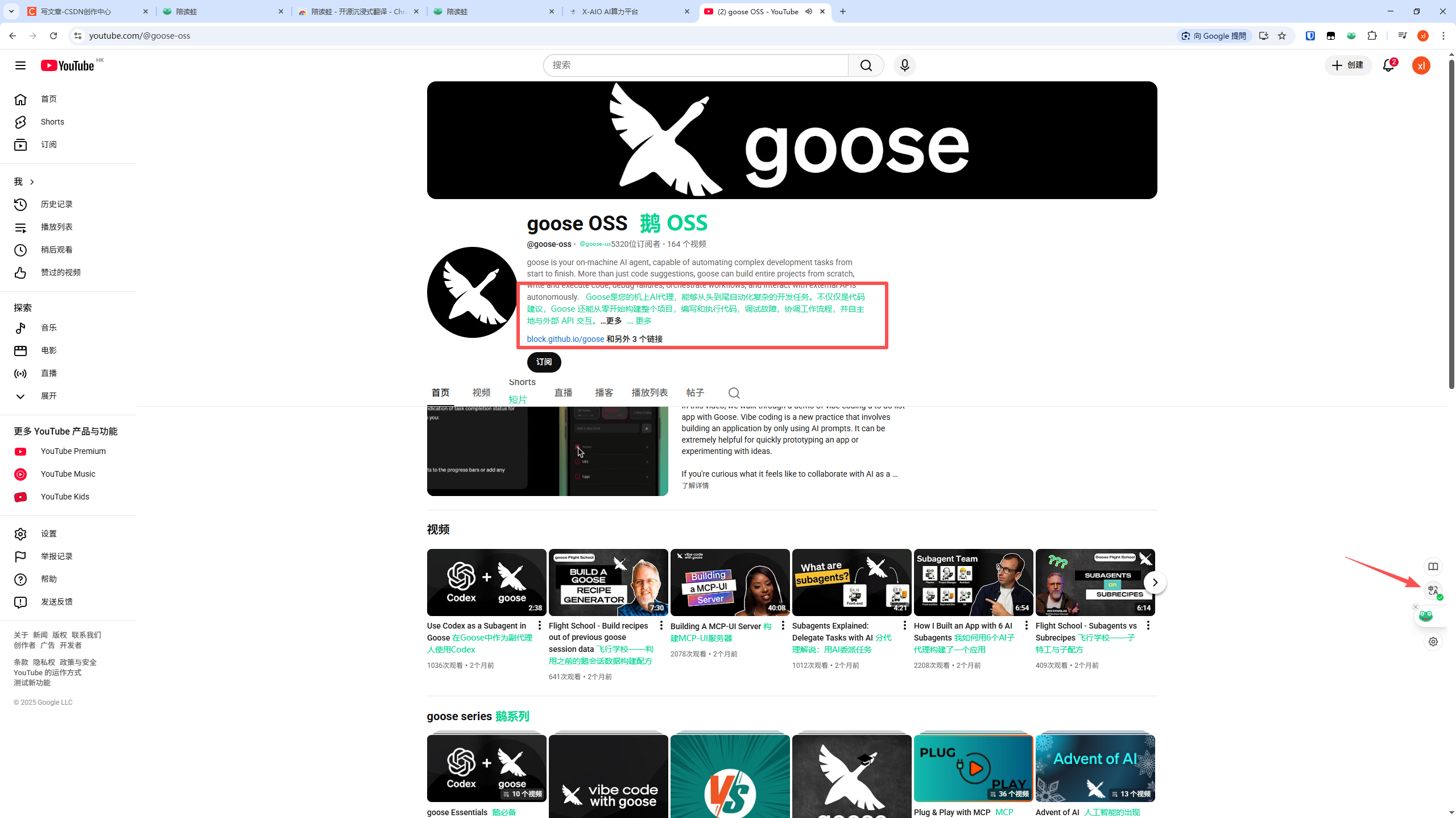The width and height of the screenshot is (1456, 818).
Task: Open the YouTube hamburger guide menu
Action: tap(20, 65)
